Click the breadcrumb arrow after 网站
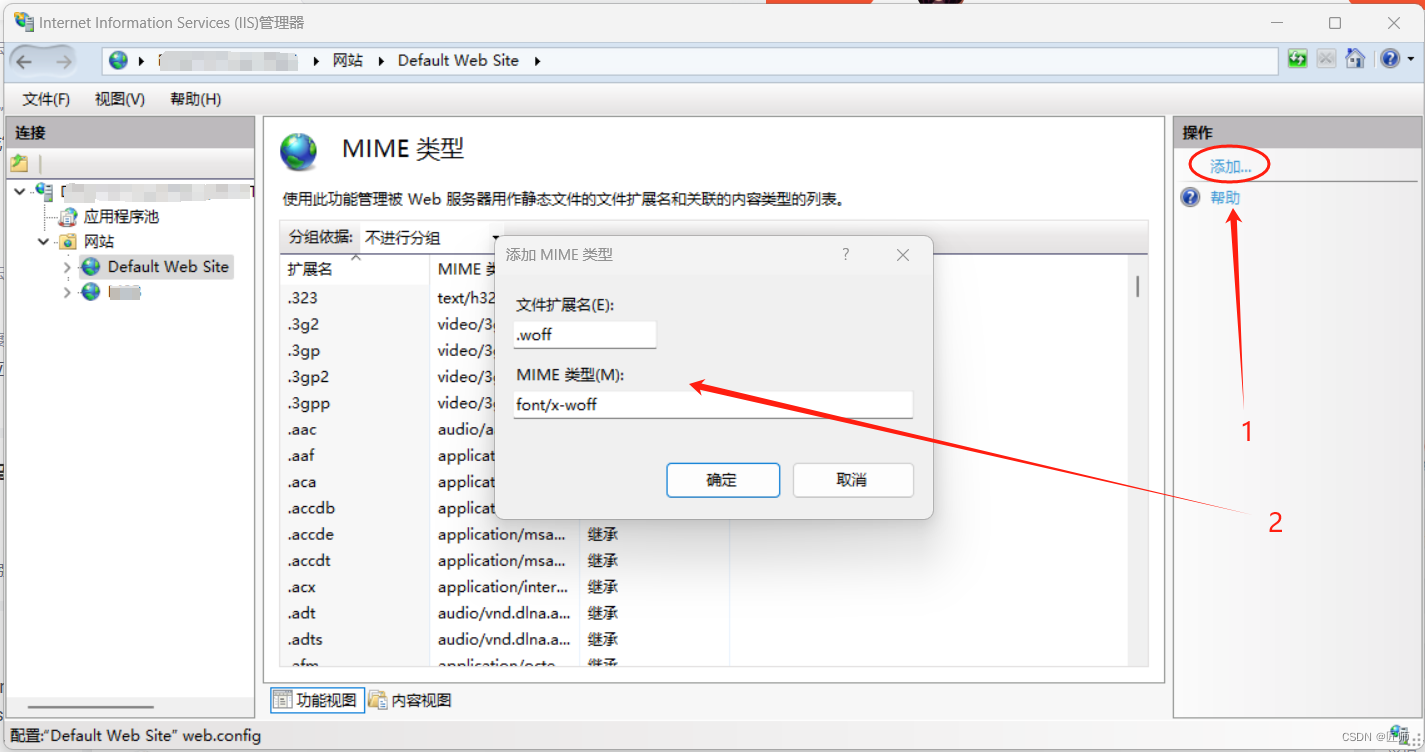This screenshot has width=1425, height=752. point(381,61)
